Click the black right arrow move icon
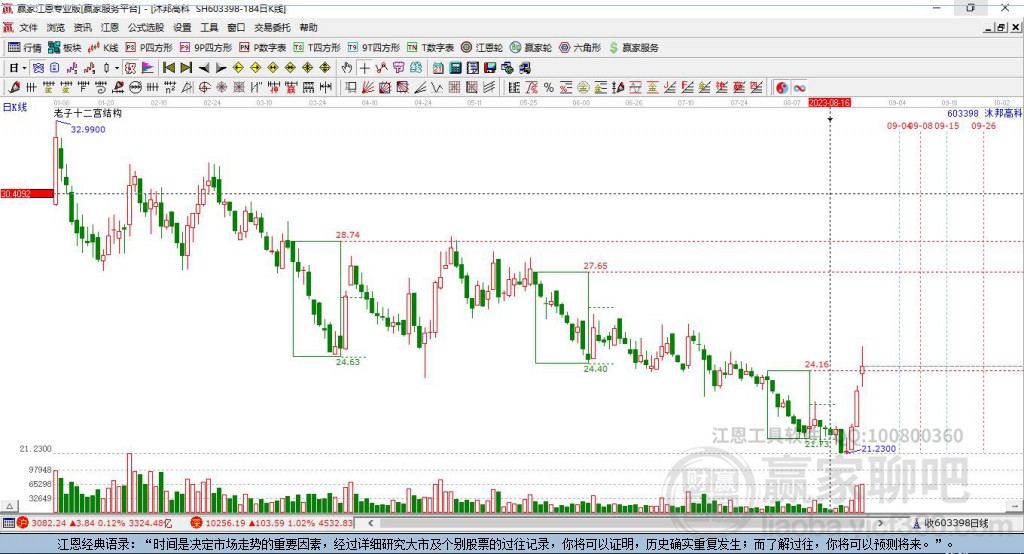 point(221,68)
